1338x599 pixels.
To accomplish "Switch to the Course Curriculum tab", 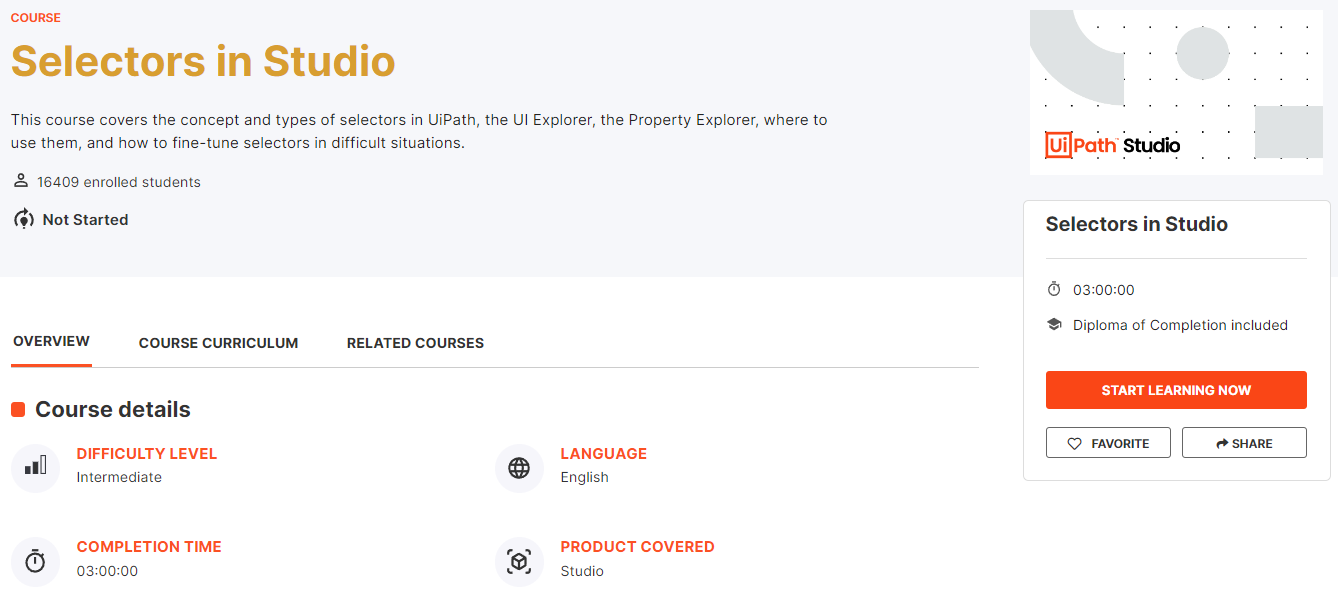I will pos(218,343).
